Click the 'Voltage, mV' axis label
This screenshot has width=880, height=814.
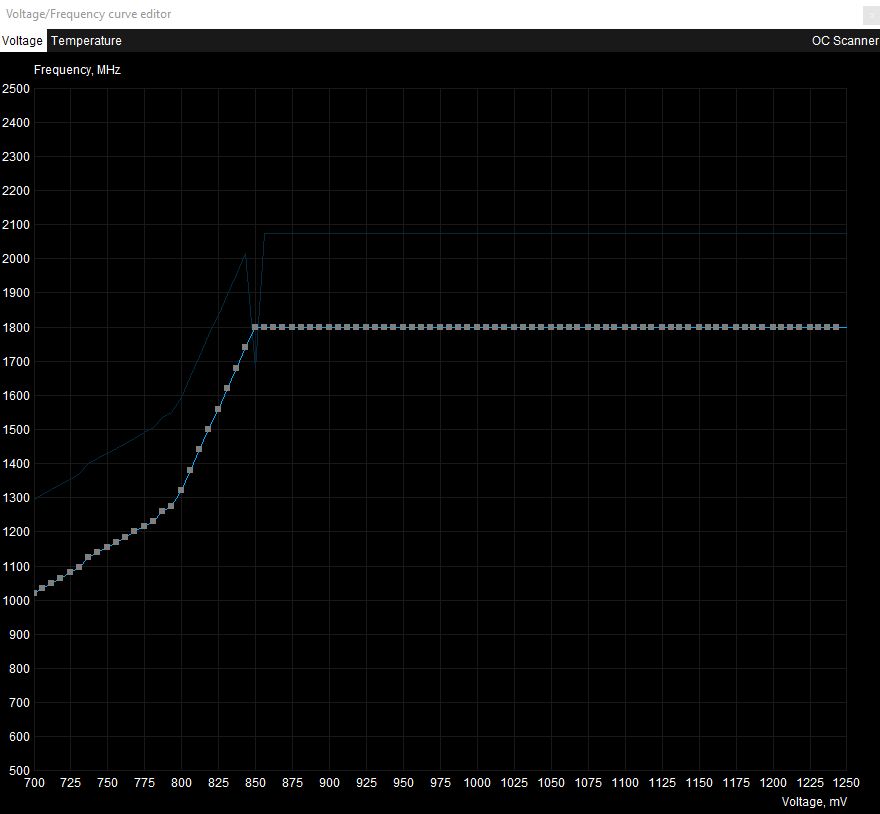[x=814, y=802]
